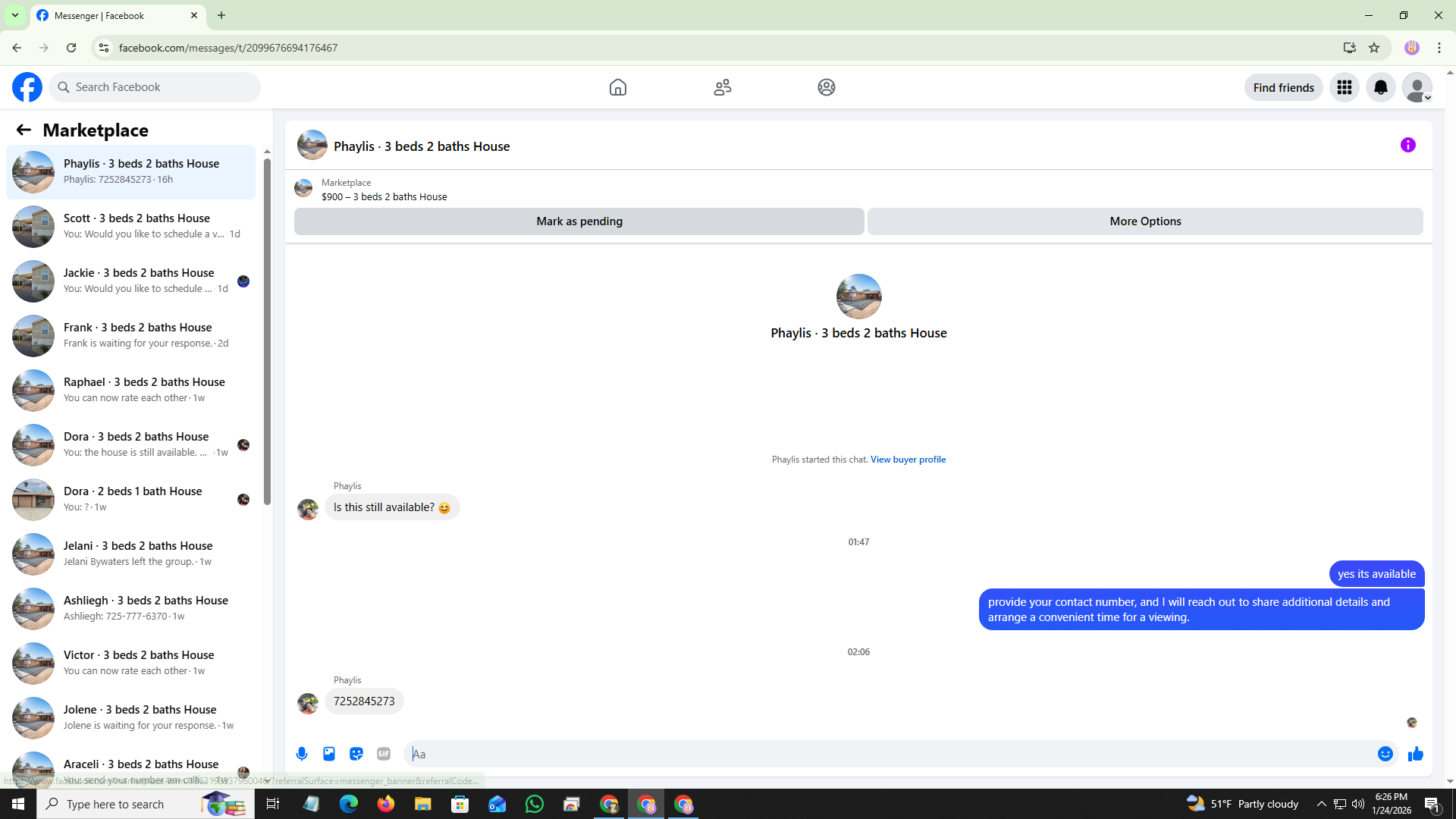Open the browser tab search dropdown
This screenshot has height=819, width=1456.
(14, 15)
